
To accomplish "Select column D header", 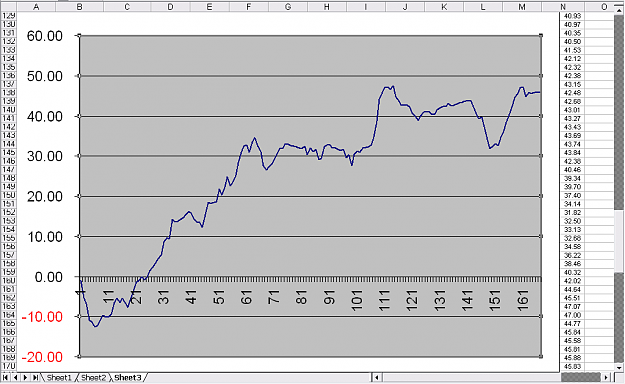I will (170, 7).
